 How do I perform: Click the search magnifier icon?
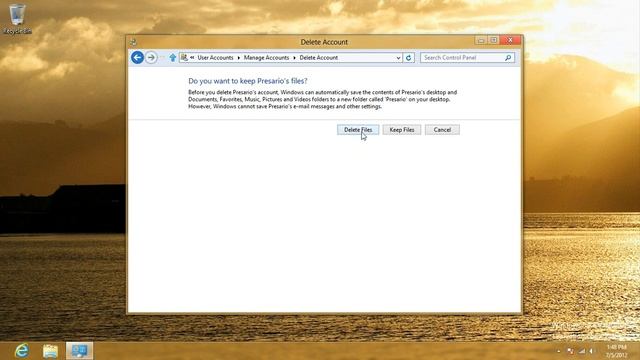tap(508, 58)
